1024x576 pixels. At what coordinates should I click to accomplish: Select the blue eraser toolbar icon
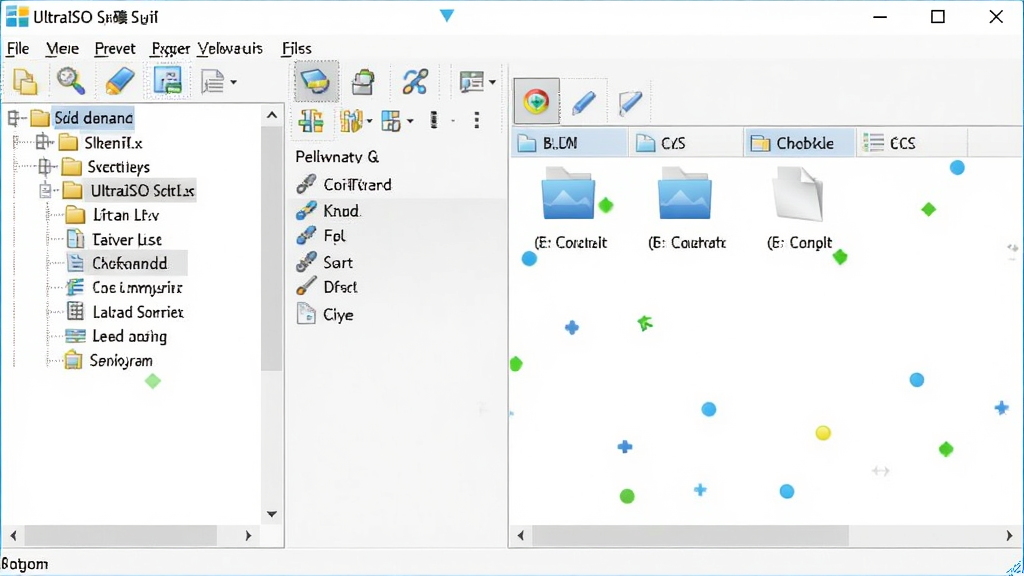click(120, 81)
